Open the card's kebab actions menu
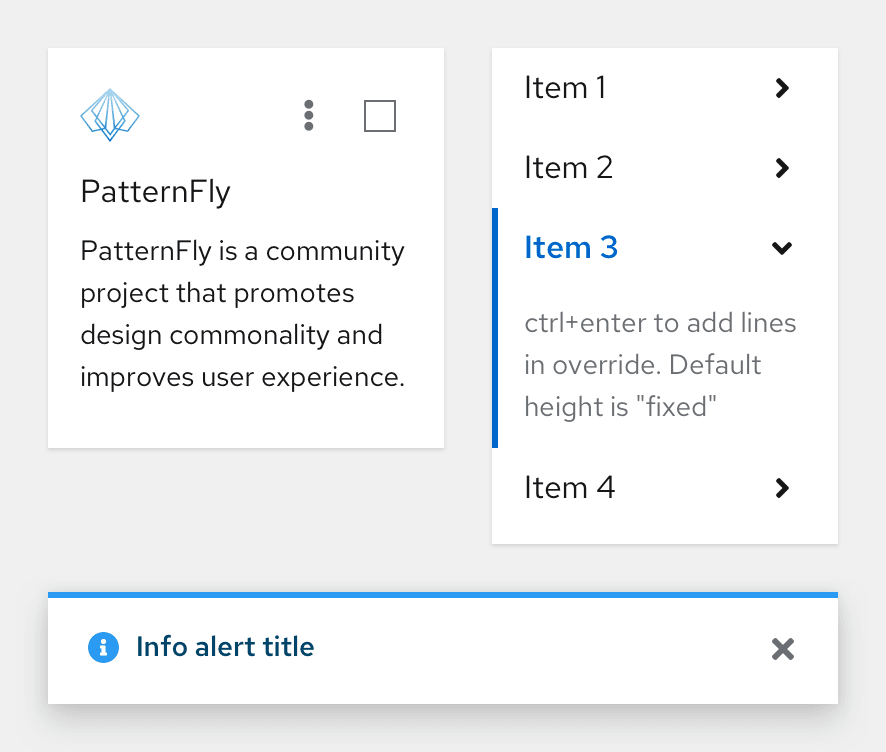Image resolution: width=886 pixels, height=752 pixels. point(309,115)
